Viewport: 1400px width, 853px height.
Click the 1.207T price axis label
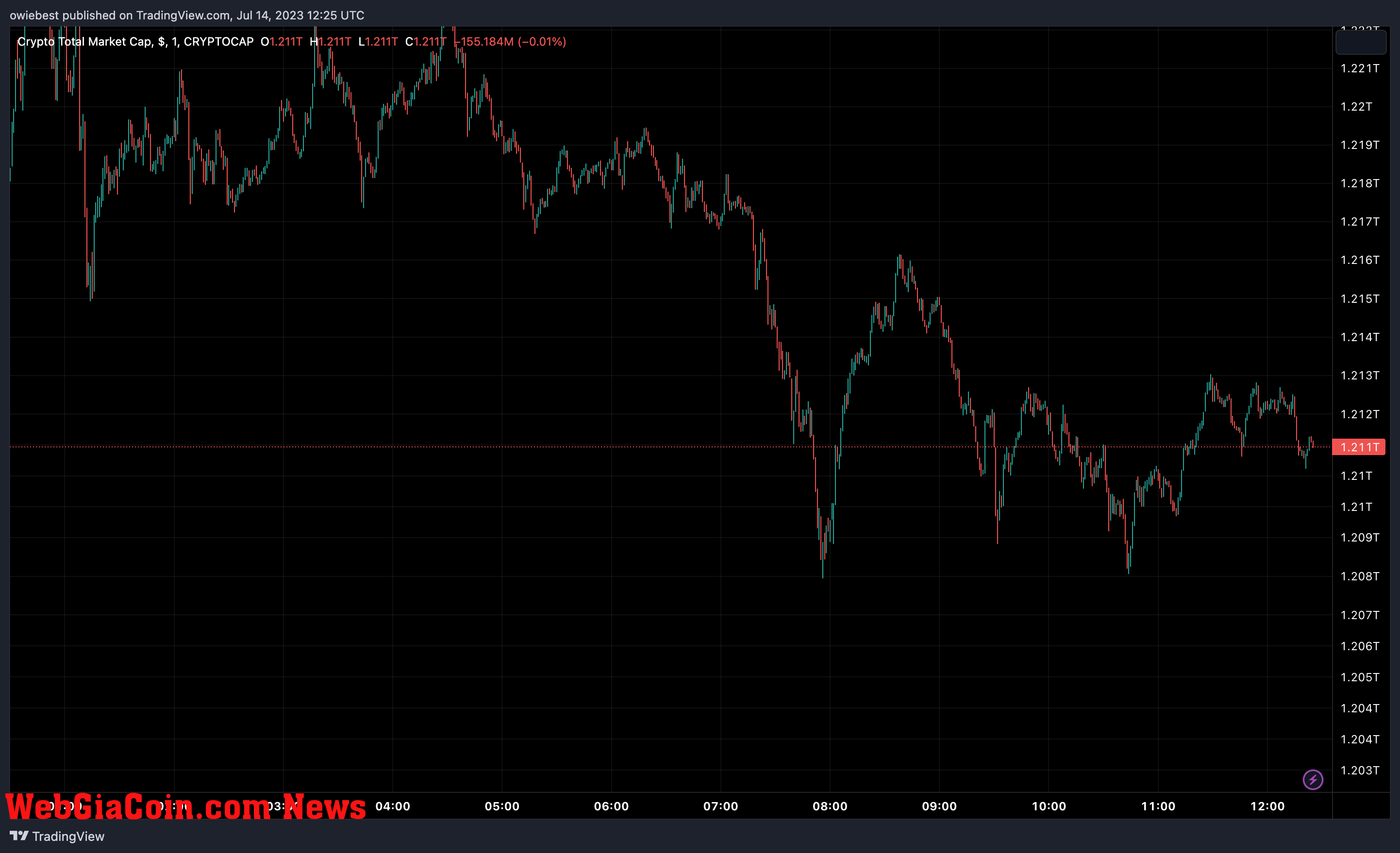pyautogui.click(x=1360, y=616)
